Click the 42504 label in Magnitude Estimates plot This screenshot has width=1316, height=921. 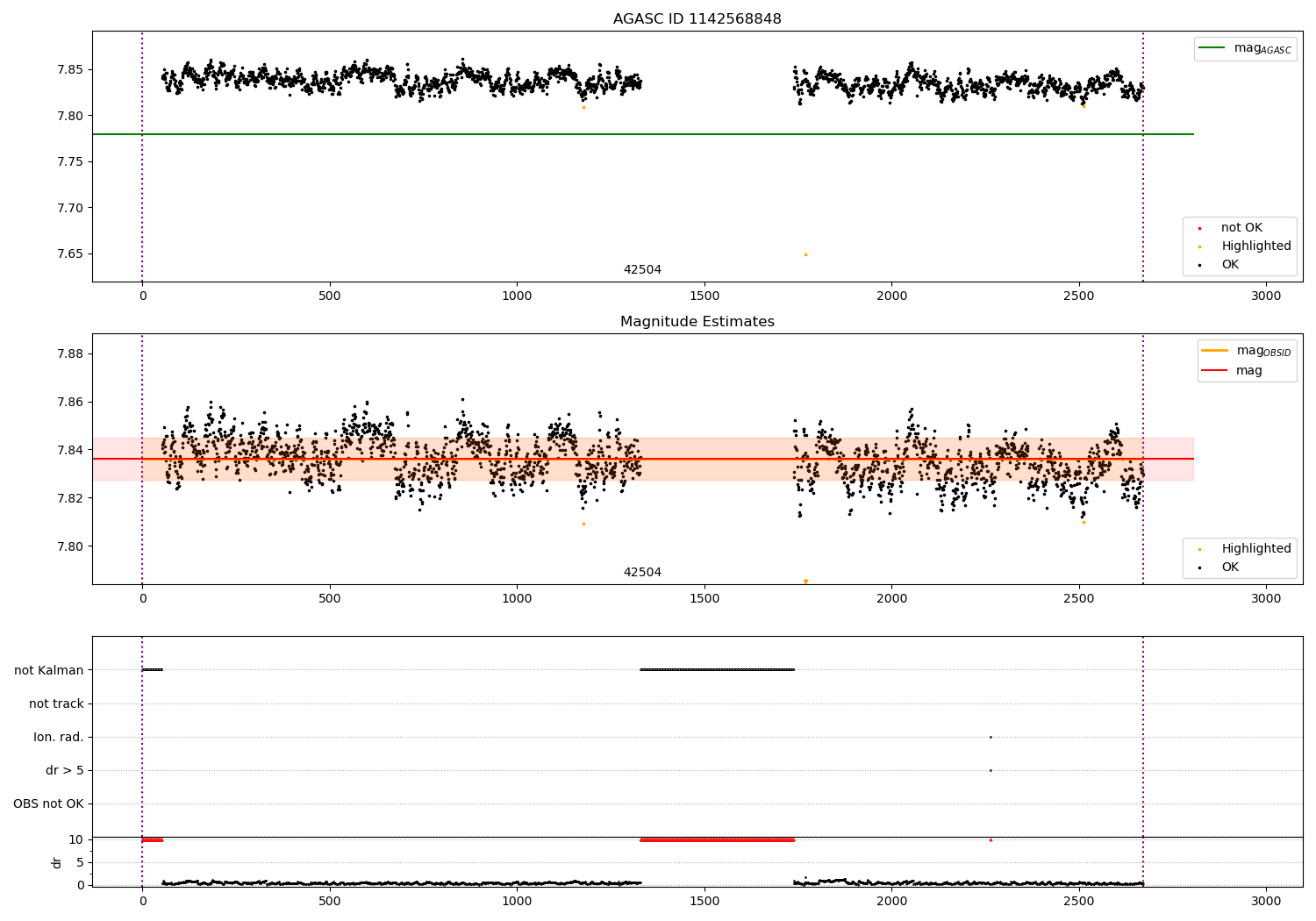[x=642, y=573]
